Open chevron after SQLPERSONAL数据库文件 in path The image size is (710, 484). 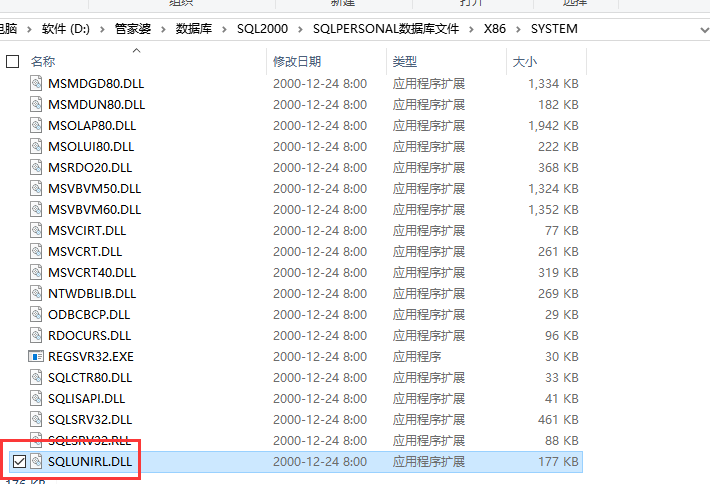pyautogui.click(x=471, y=29)
